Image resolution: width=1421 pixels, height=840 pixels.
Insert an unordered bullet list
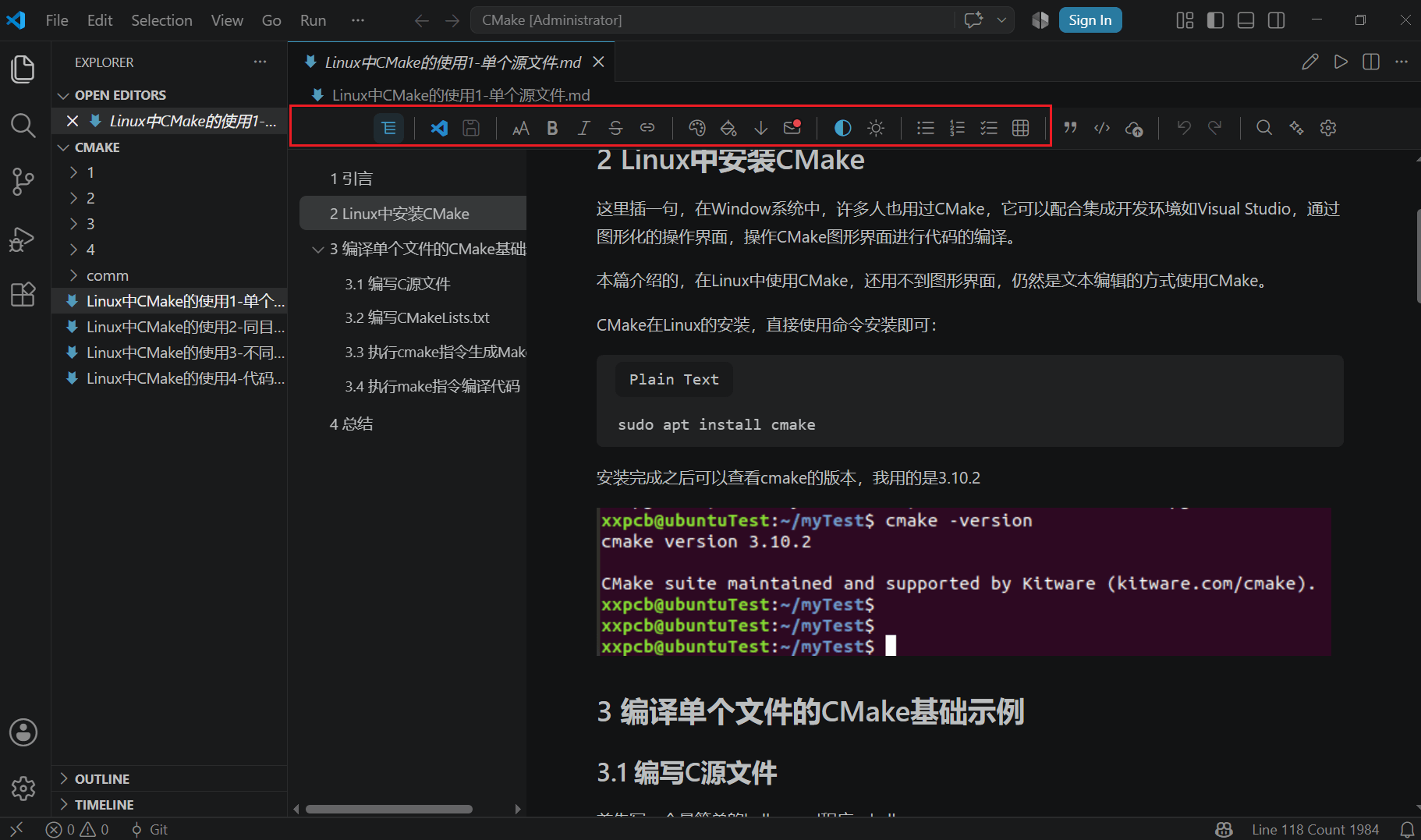(926, 128)
